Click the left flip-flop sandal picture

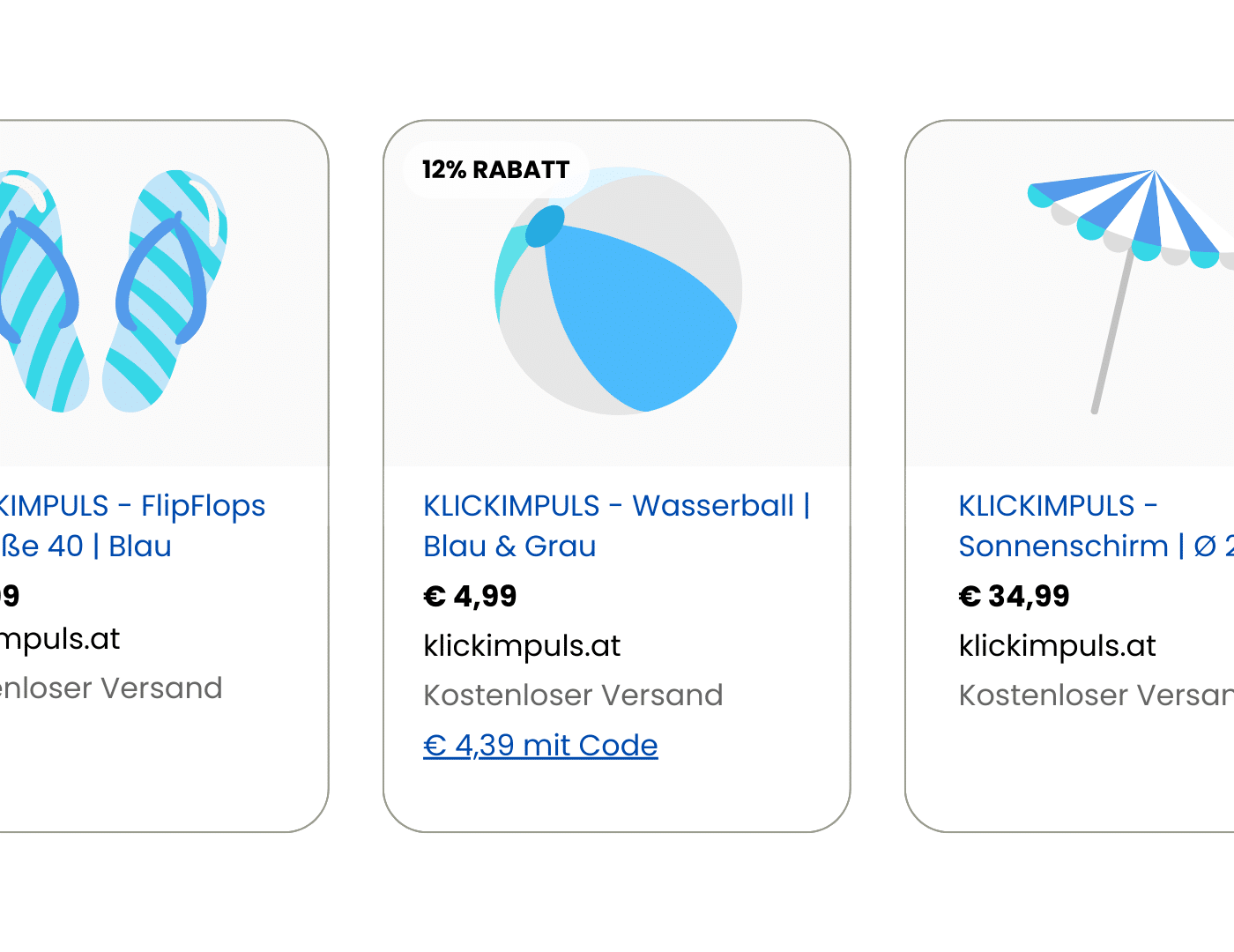[x=40, y=291]
